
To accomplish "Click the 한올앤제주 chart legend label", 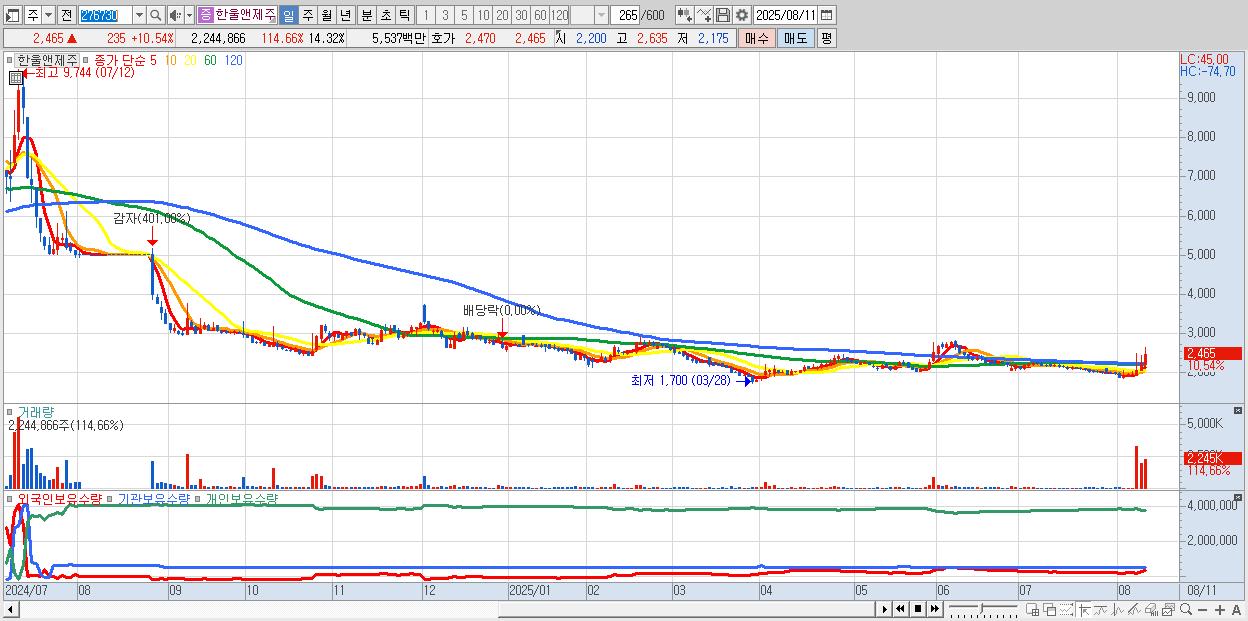I will pos(48,60).
